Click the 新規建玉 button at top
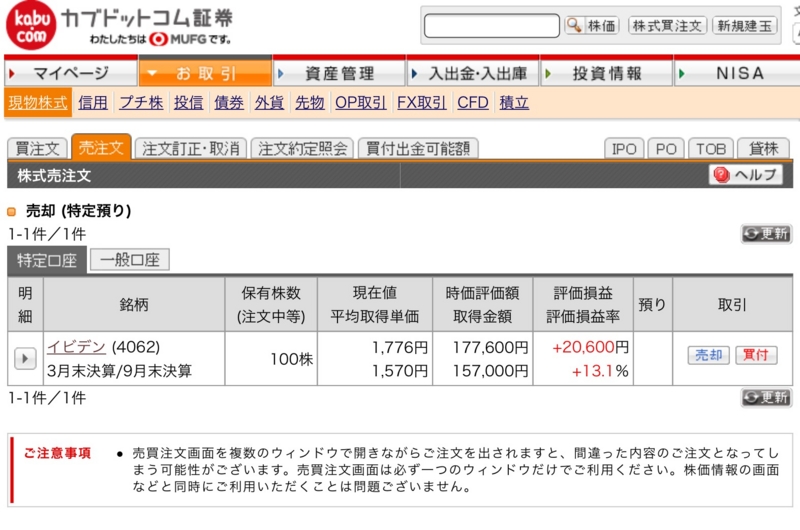The image size is (800, 530). (745, 26)
